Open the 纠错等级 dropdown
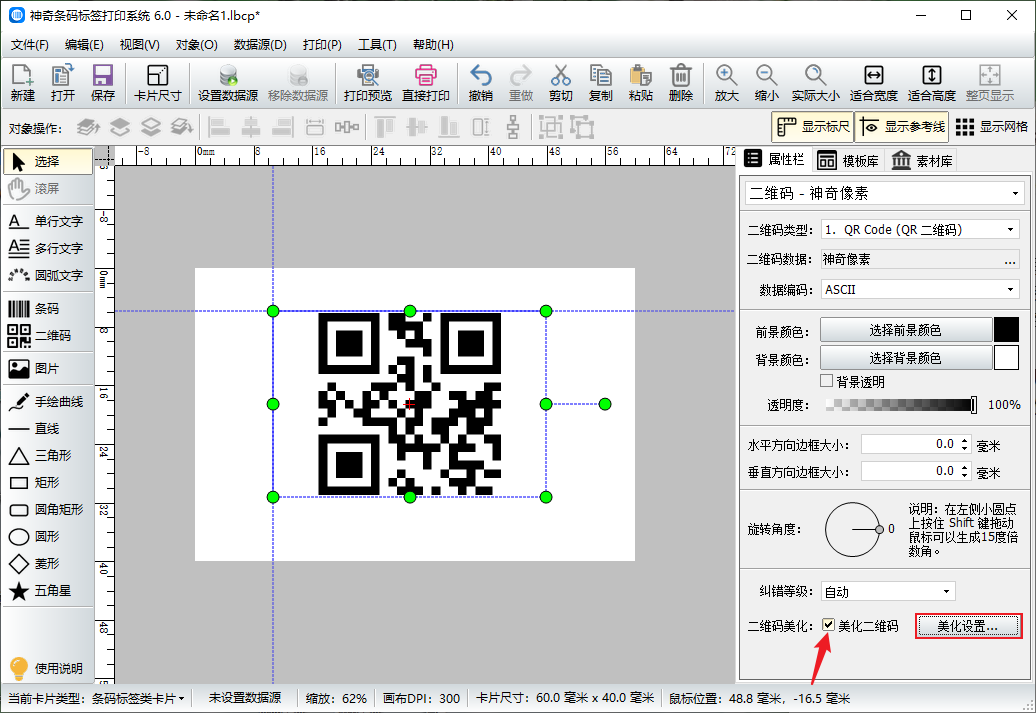The image size is (1036, 713). tap(887, 592)
